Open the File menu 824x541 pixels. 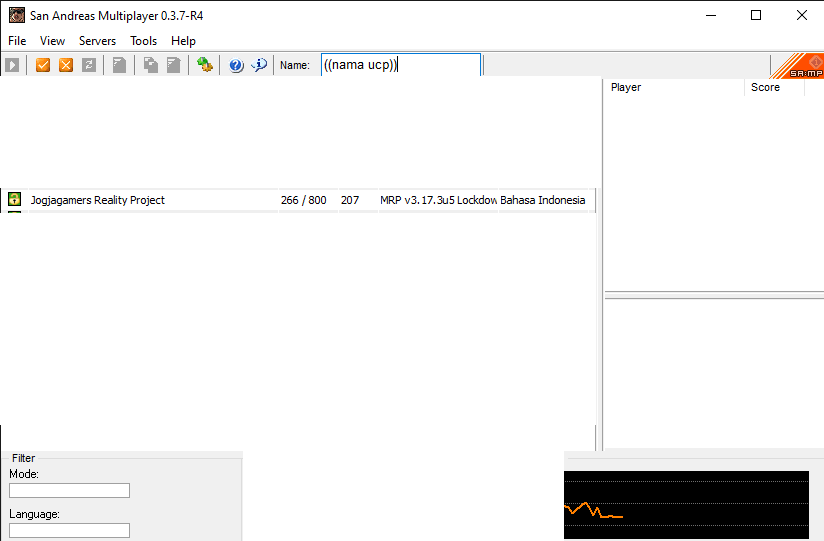(17, 41)
